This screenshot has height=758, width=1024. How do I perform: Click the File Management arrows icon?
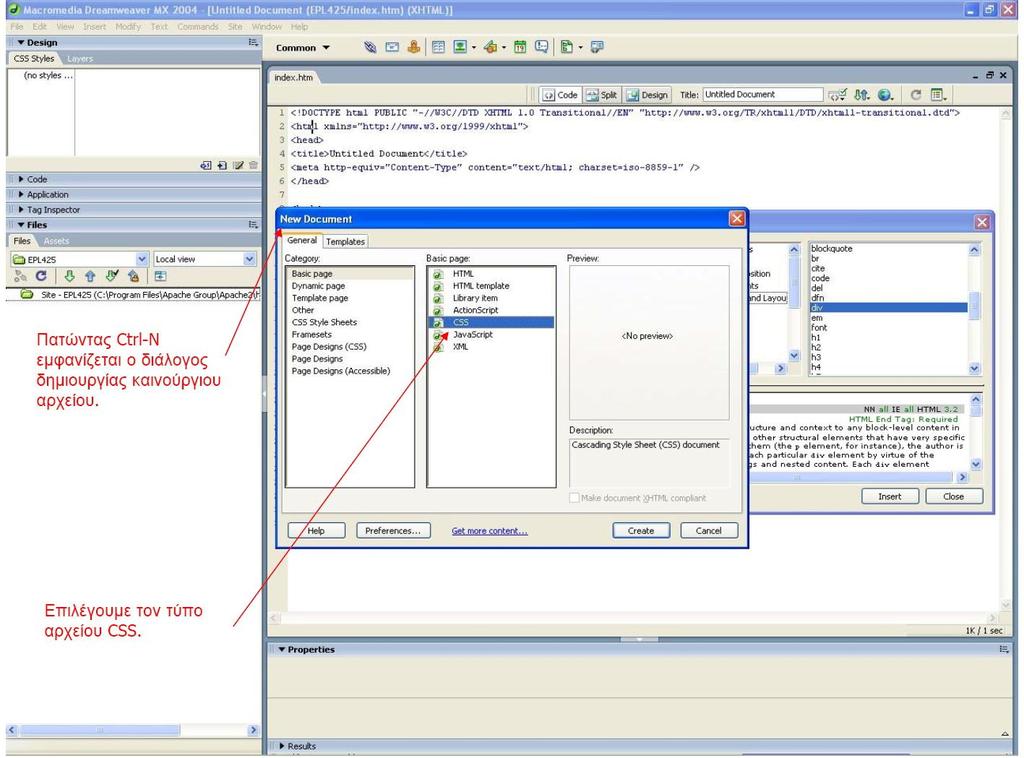coord(861,95)
